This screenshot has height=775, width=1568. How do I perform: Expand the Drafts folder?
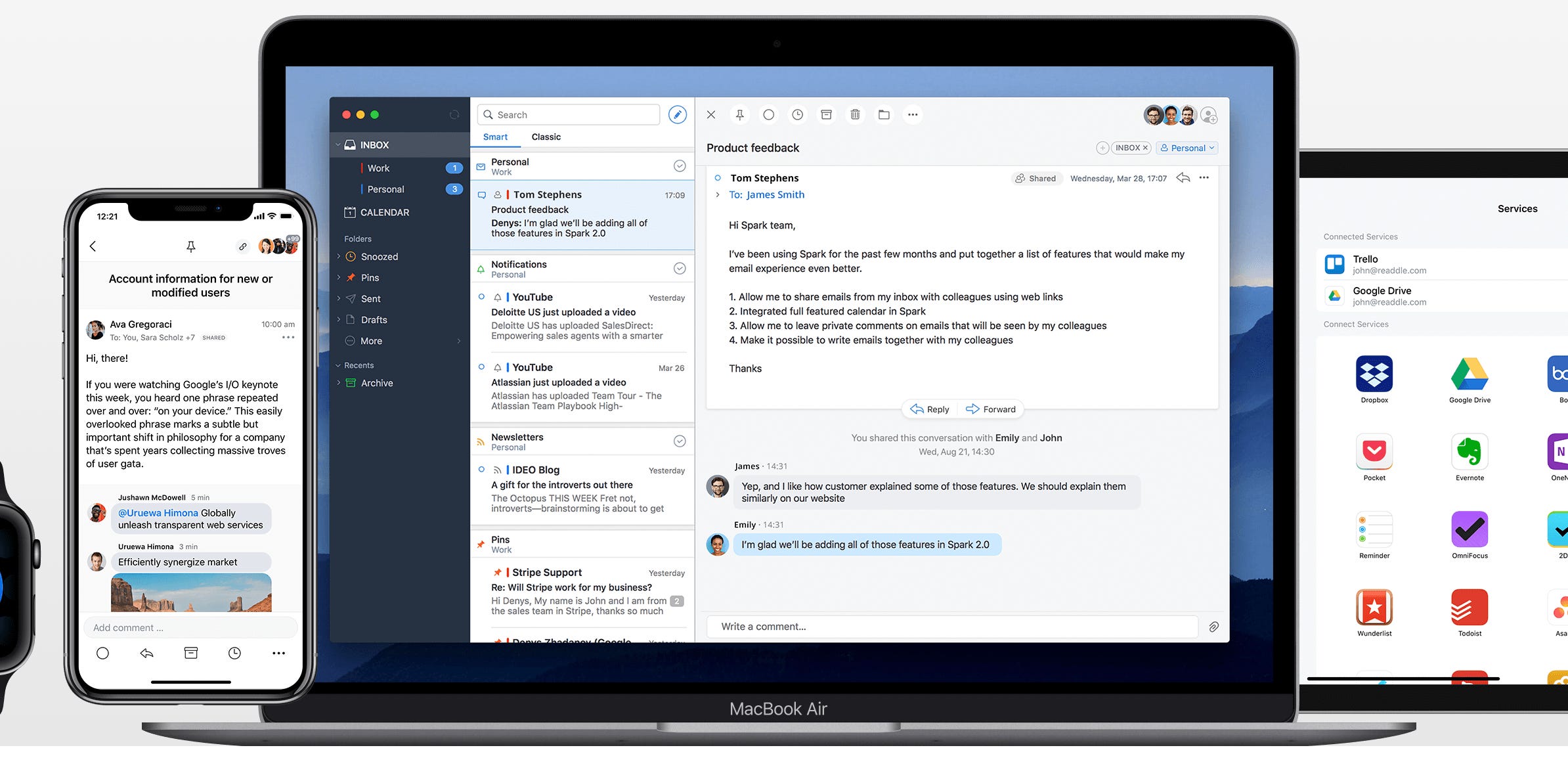pyautogui.click(x=339, y=319)
